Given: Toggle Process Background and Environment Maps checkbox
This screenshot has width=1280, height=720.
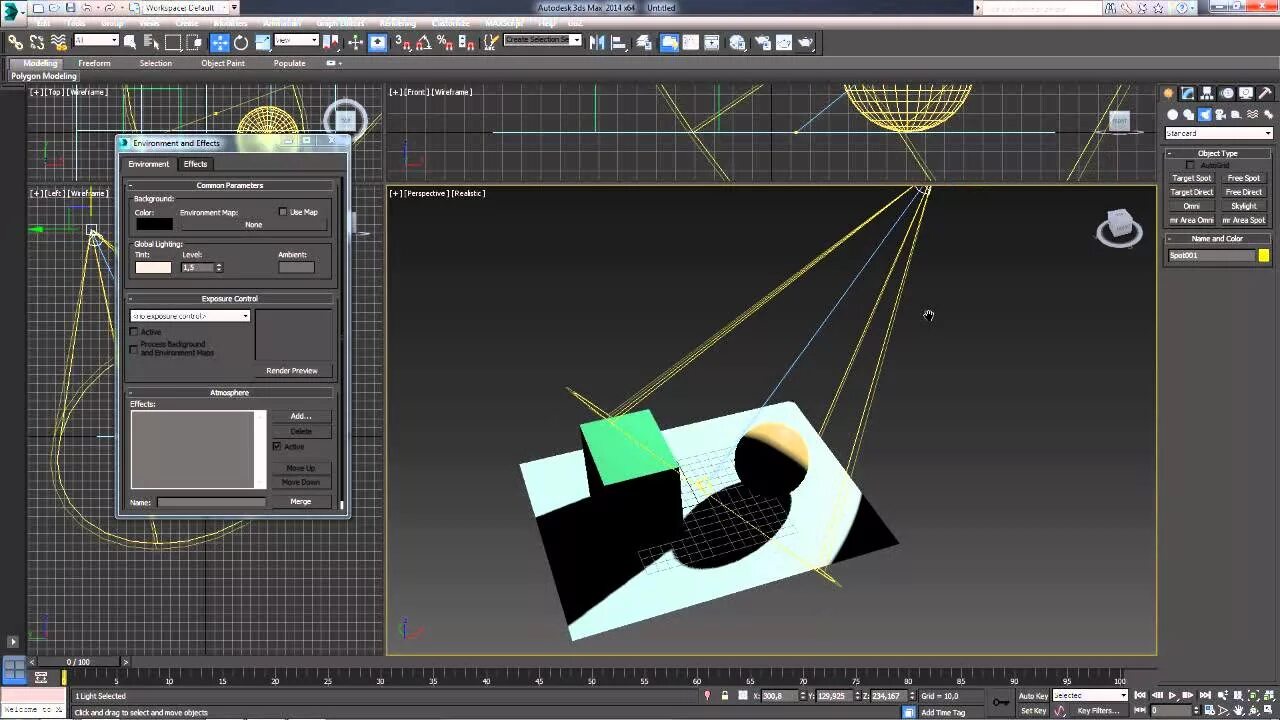Looking at the screenshot, I should click(134, 348).
